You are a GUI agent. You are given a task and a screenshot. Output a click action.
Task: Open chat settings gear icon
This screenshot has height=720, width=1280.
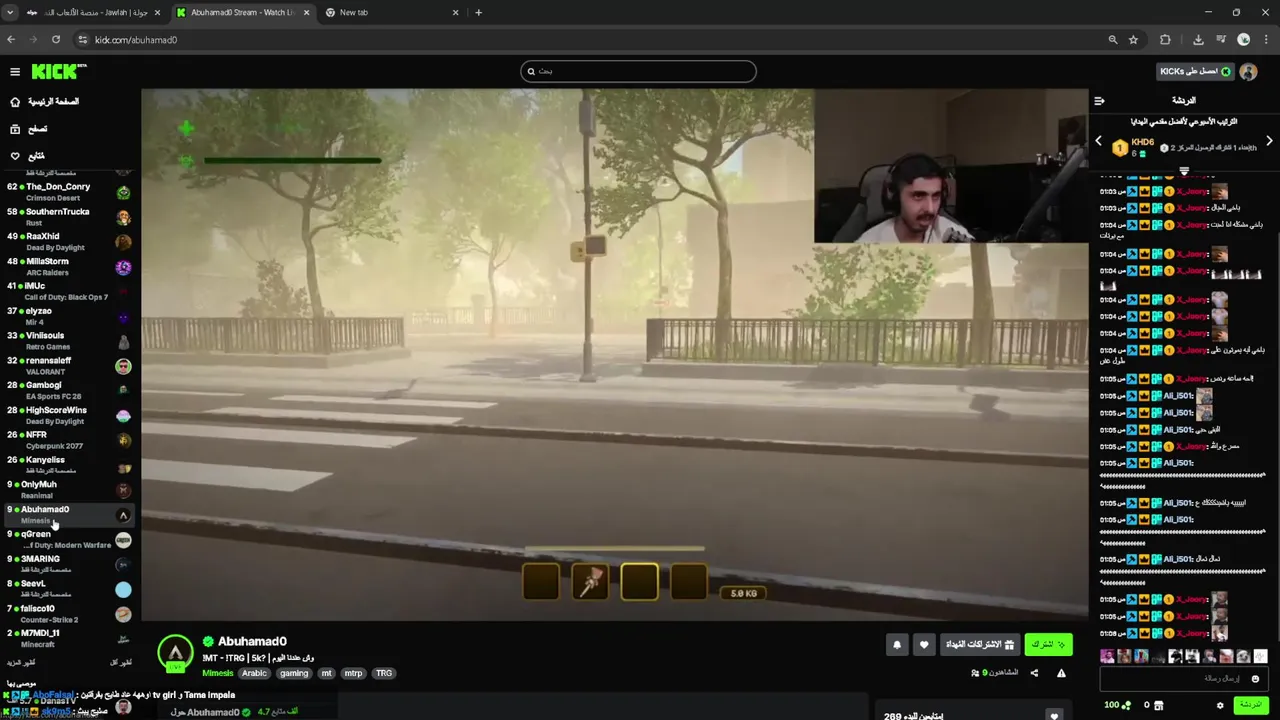(1220, 705)
